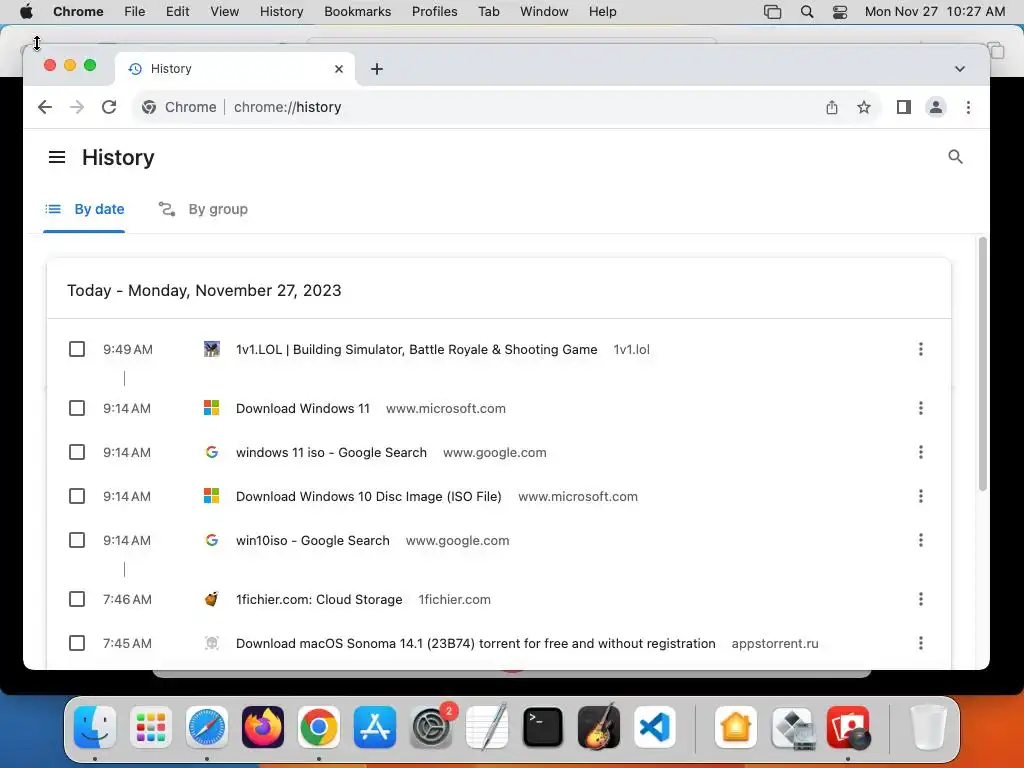Viewport: 1024px width, 768px height.
Task: Open windows 11 iso - Google Search link
Action: click(331, 453)
